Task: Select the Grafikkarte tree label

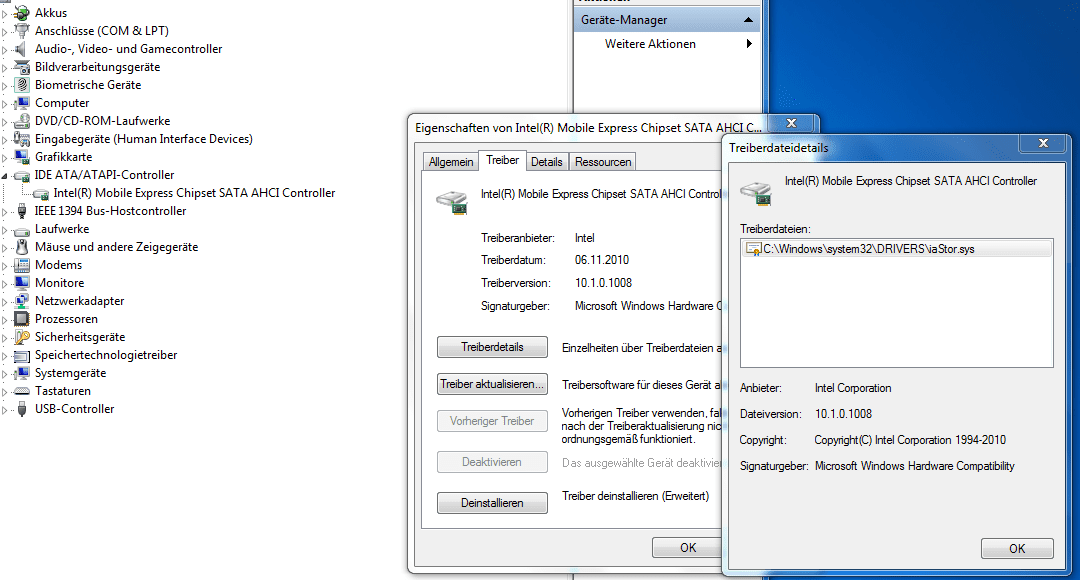Action: point(63,156)
